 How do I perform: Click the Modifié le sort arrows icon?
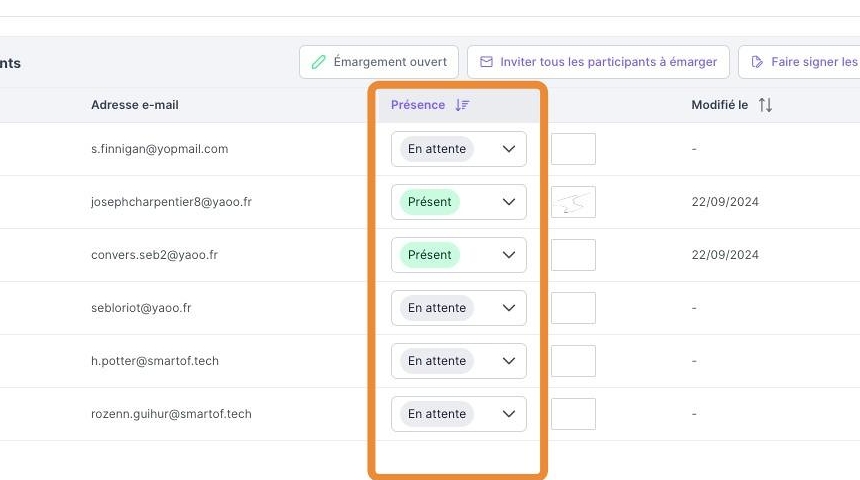click(765, 105)
